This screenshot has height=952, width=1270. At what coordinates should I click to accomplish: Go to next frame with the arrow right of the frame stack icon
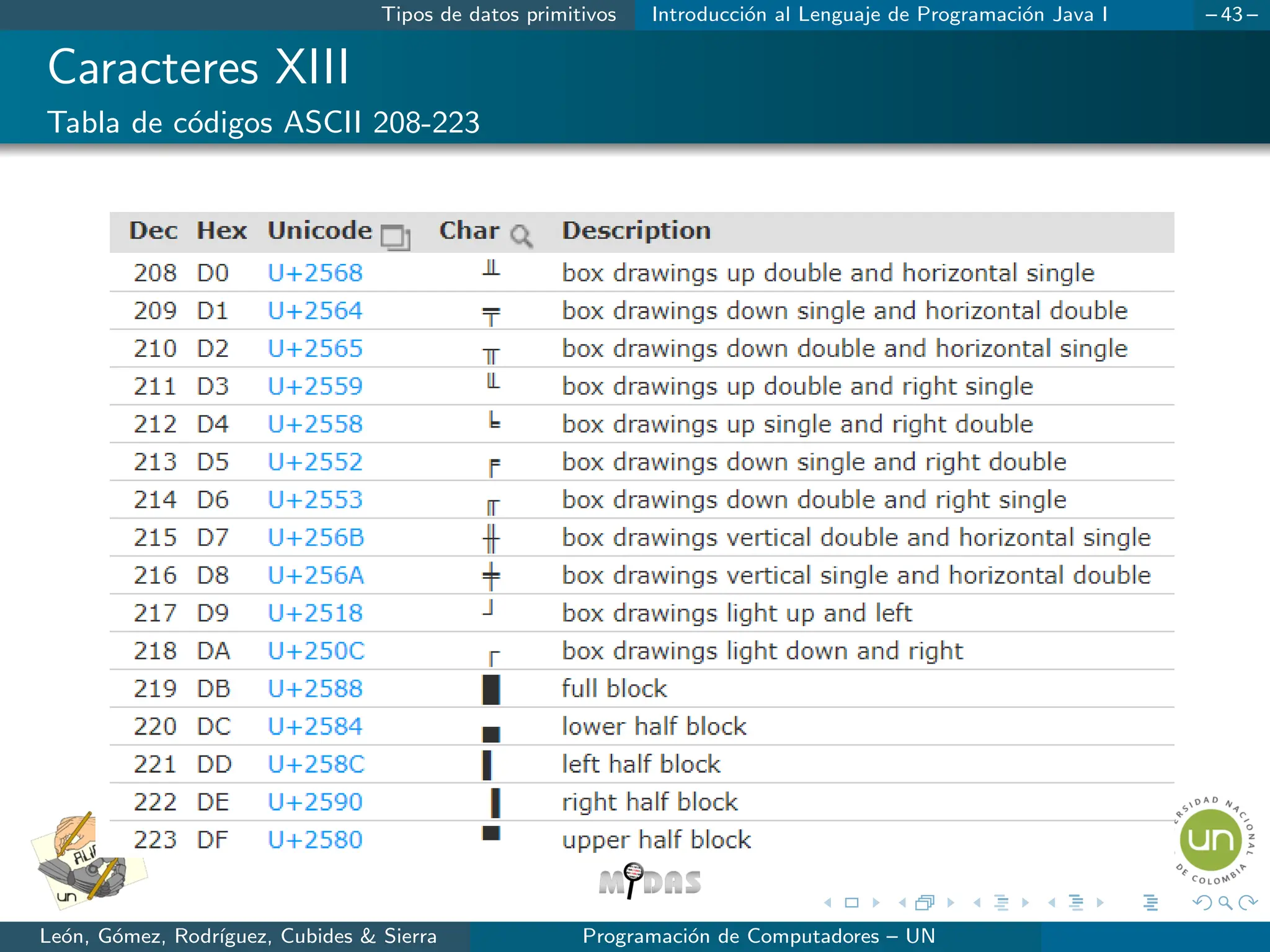pos(951,903)
